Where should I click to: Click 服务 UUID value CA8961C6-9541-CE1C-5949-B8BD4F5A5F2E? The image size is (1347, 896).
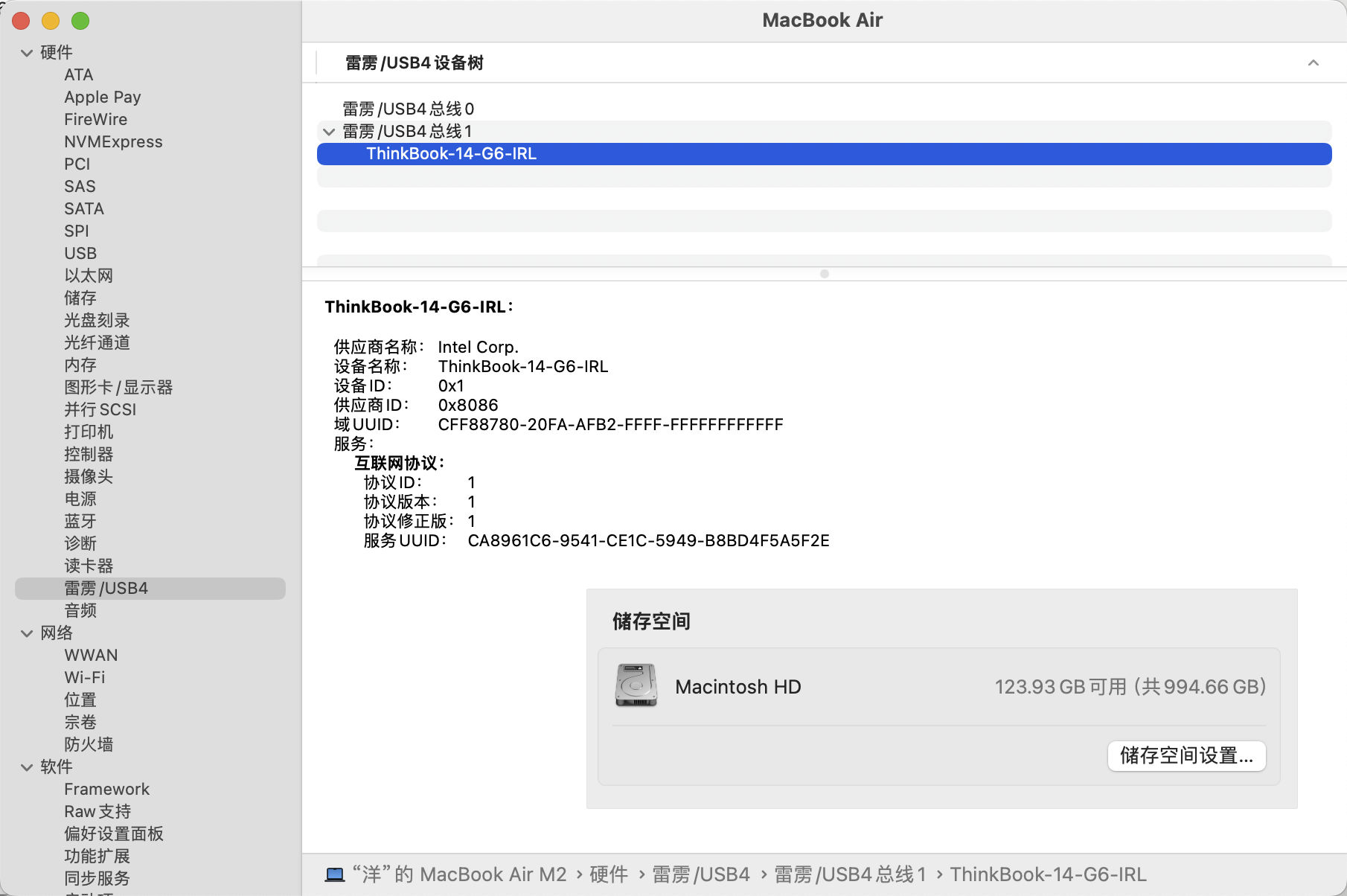pos(648,541)
